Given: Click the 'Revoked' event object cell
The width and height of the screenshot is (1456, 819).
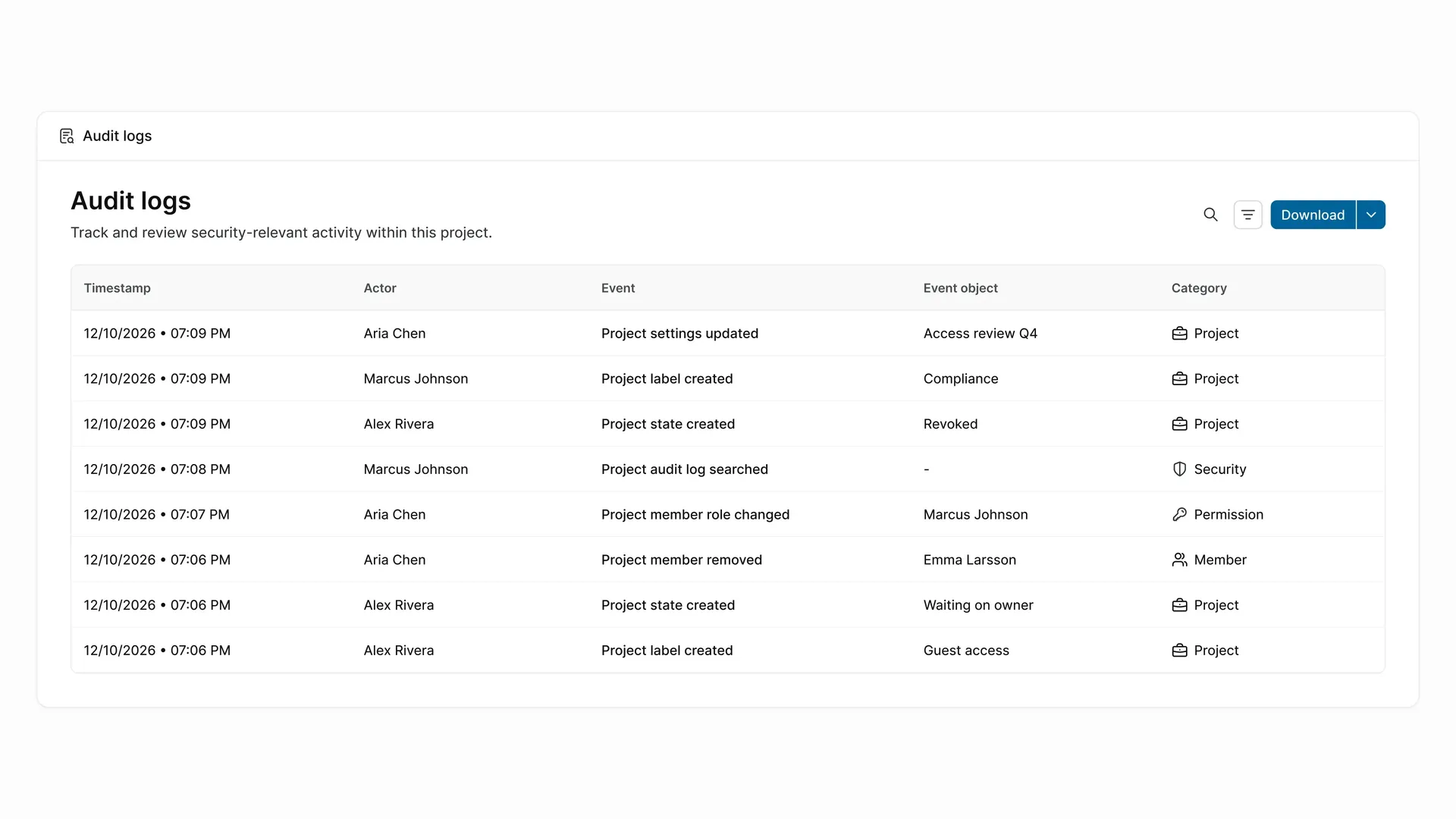Looking at the screenshot, I should 950,424.
